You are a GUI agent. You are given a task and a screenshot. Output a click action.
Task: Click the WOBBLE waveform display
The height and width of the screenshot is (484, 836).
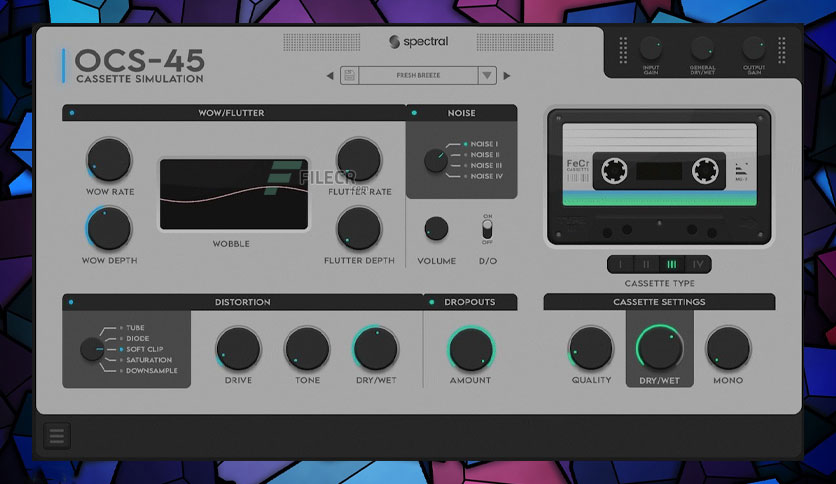(x=234, y=194)
